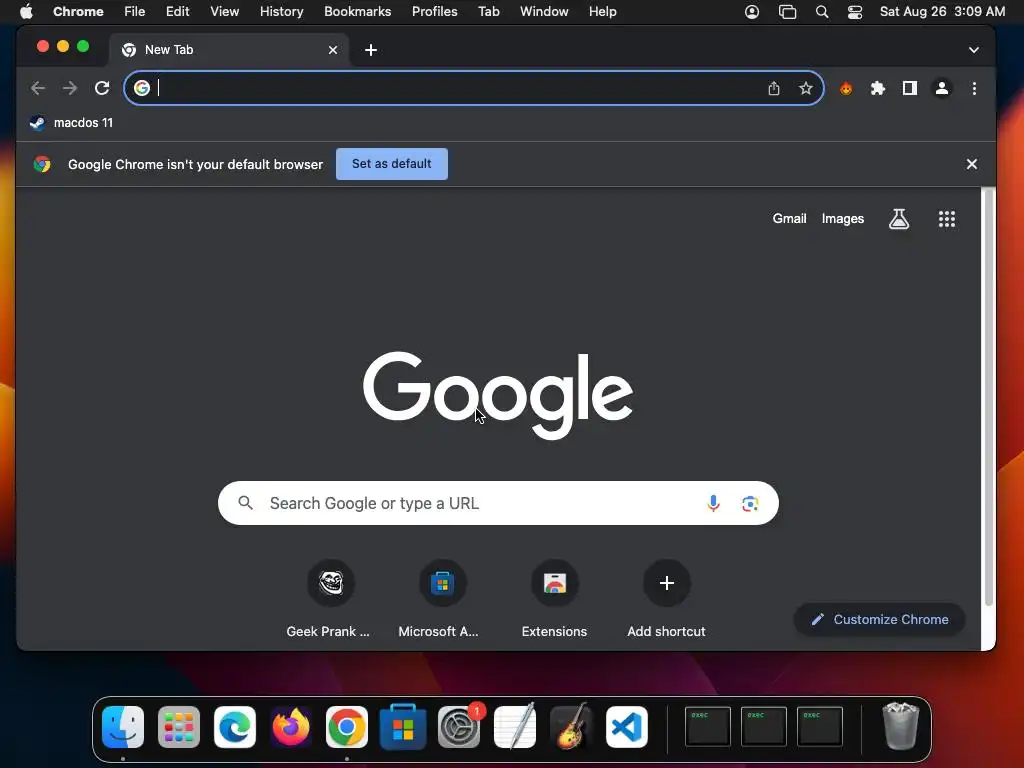Image resolution: width=1024 pixels, height=768 pixels.
Task: Dismiss the default browser banner
Action: 972,164
